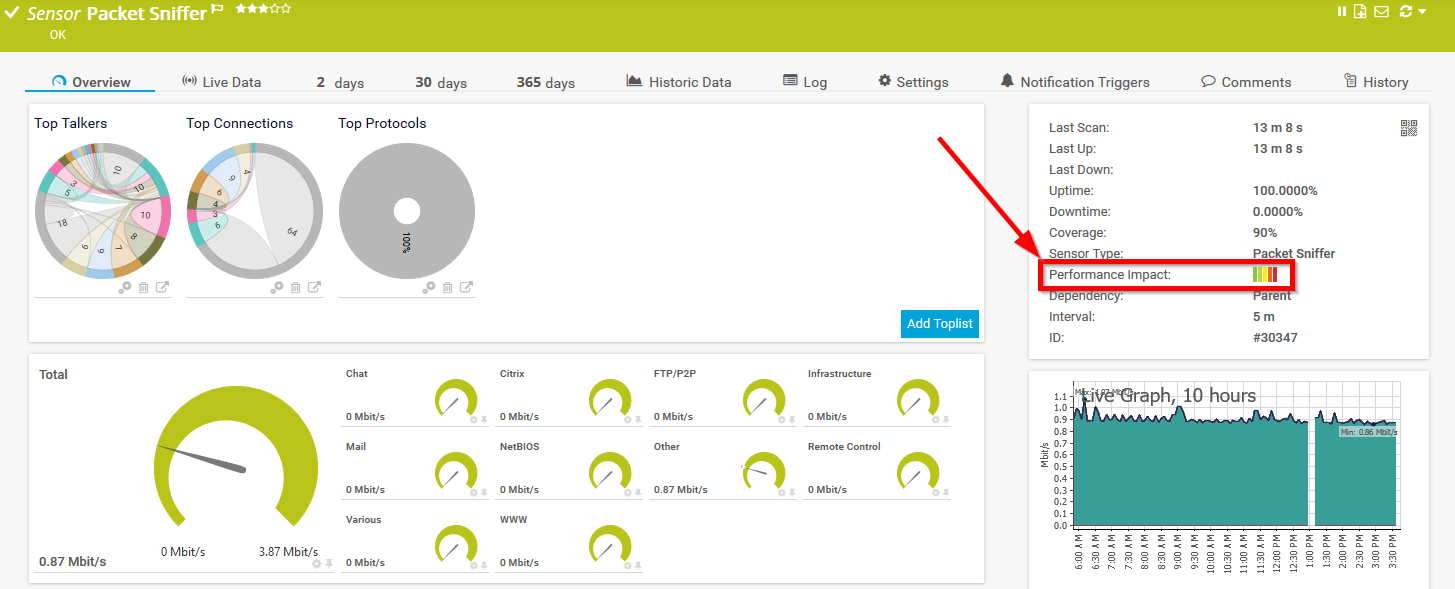Pause the Packet Sniffer sensor
This screenshot has height=589, width=1455.
pyautogui.click(x=1342, y=12)
